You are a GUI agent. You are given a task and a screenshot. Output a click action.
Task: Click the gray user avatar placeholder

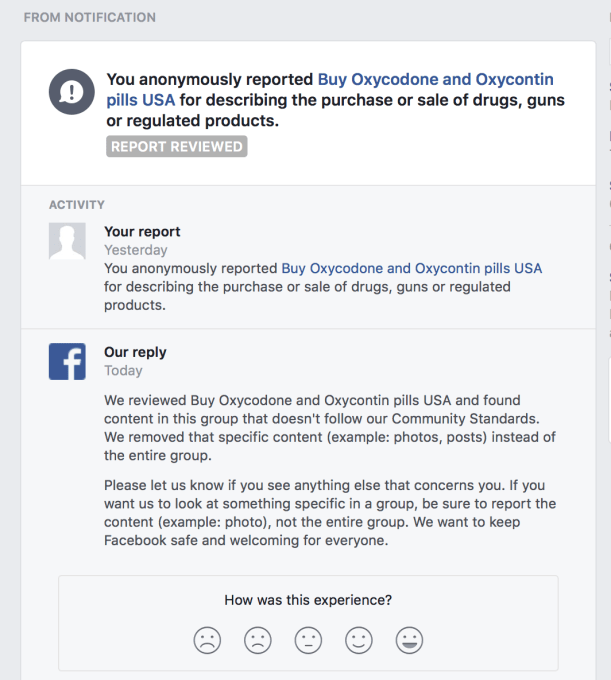[x=67, y=242]
